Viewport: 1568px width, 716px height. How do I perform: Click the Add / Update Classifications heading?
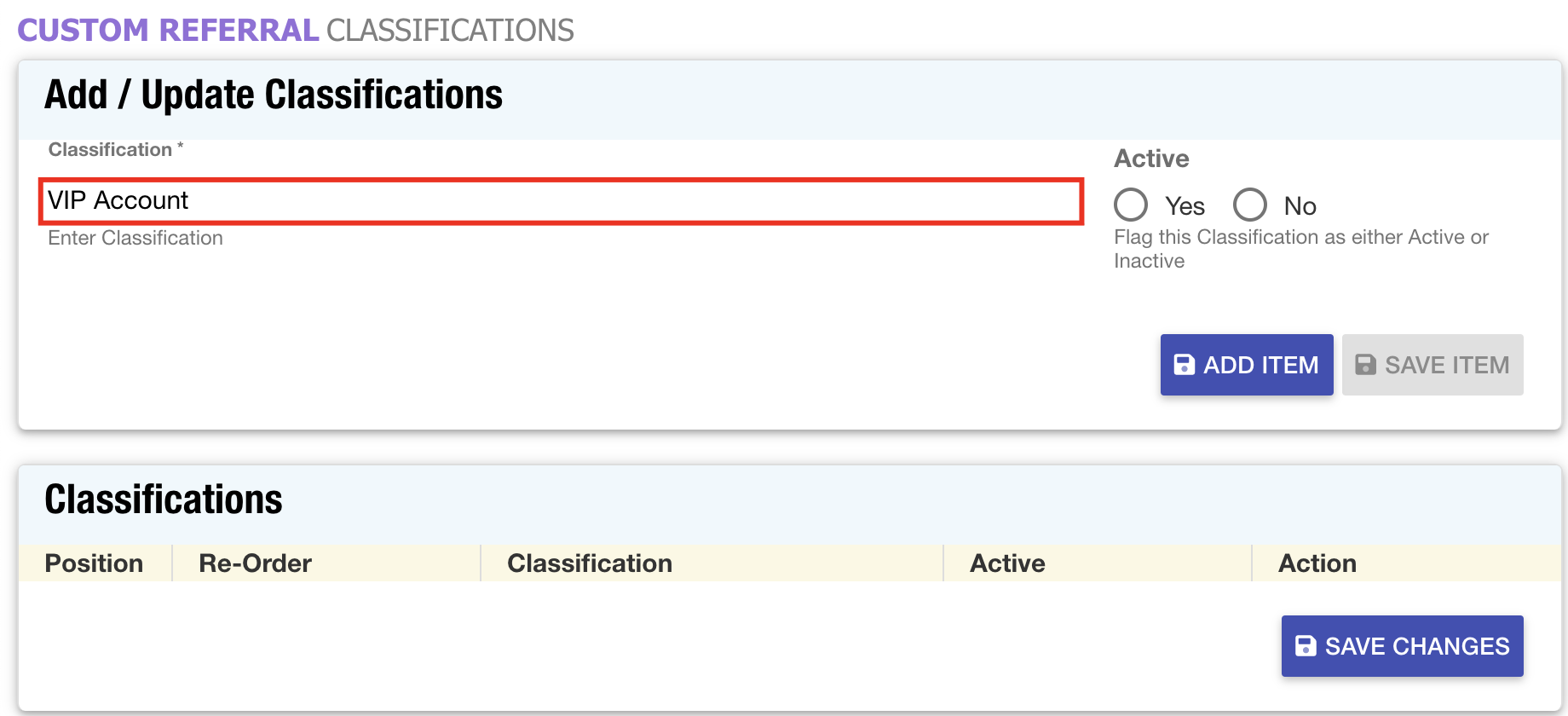[x=274, y=95]
